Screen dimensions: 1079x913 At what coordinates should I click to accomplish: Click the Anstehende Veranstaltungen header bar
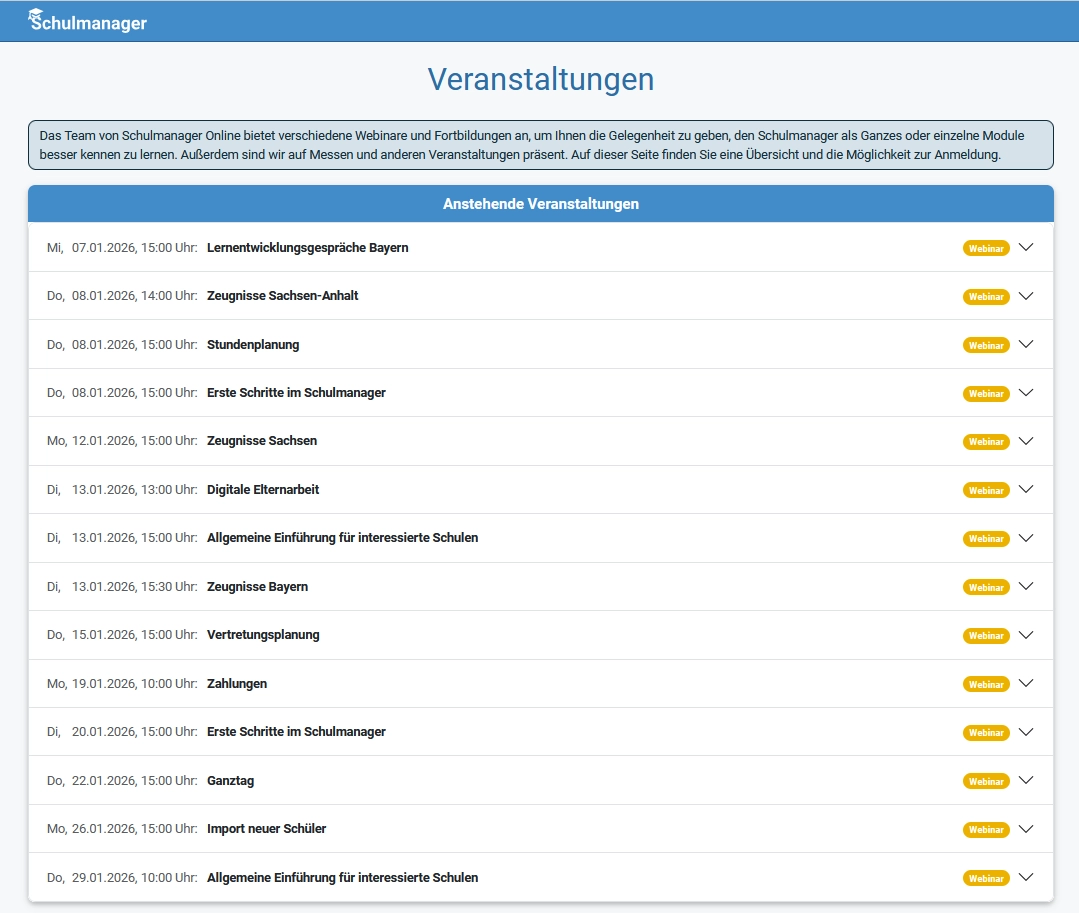tap(540, 203)
